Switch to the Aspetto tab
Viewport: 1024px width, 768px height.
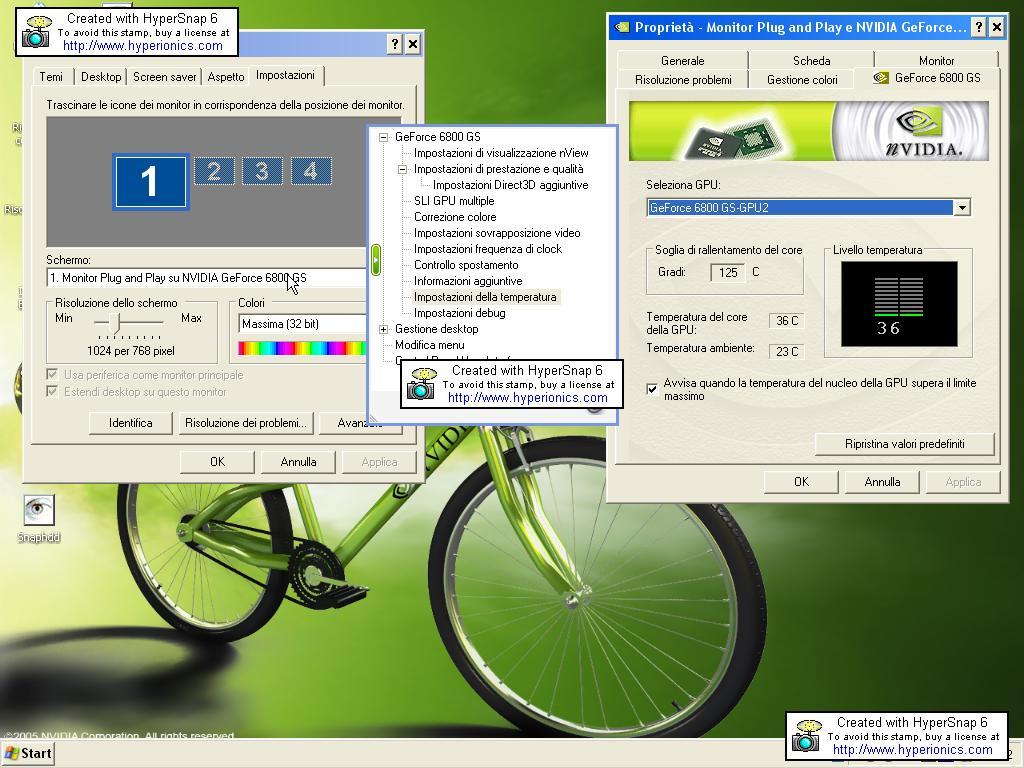click(226, 77)
